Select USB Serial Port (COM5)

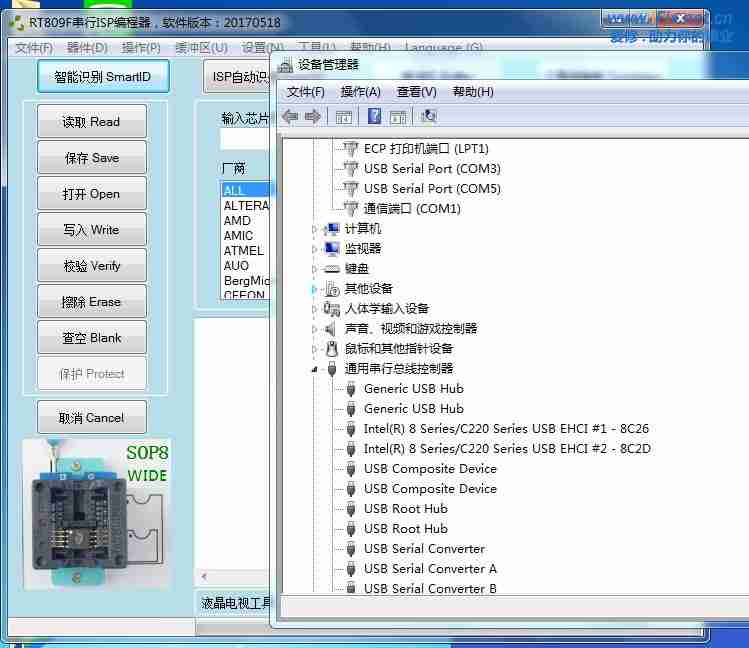432,189
